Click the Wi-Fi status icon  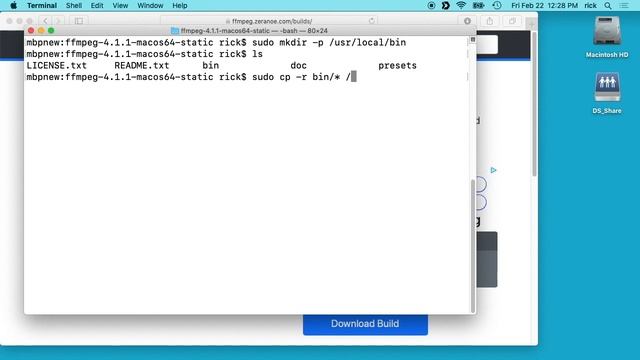461,5
